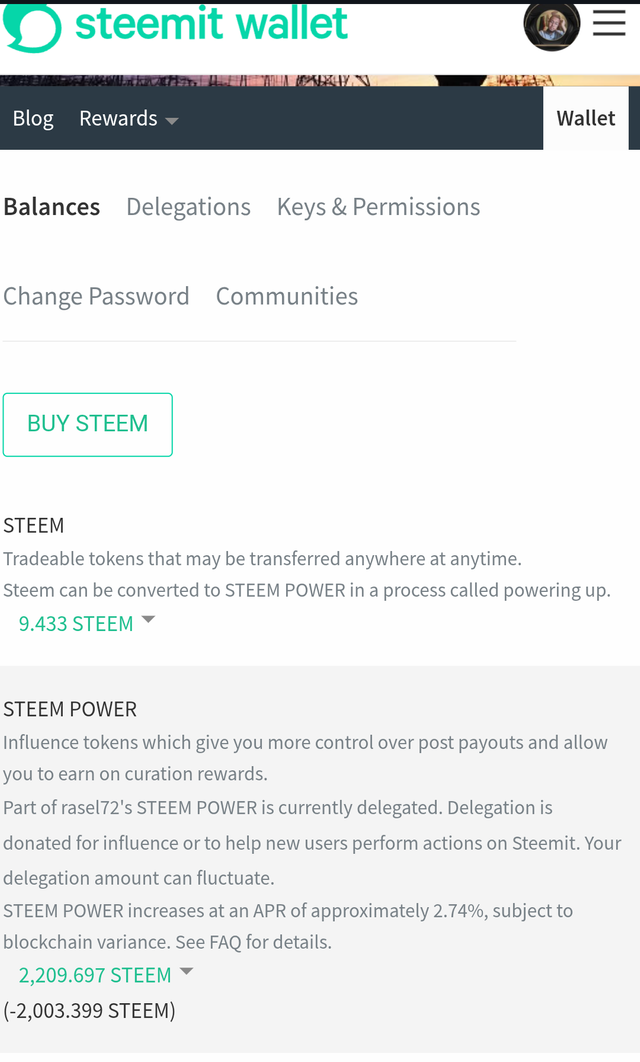Expand the 2,209.697 STEEM power dropdown

pyautogui.click(x=95, y=975)
